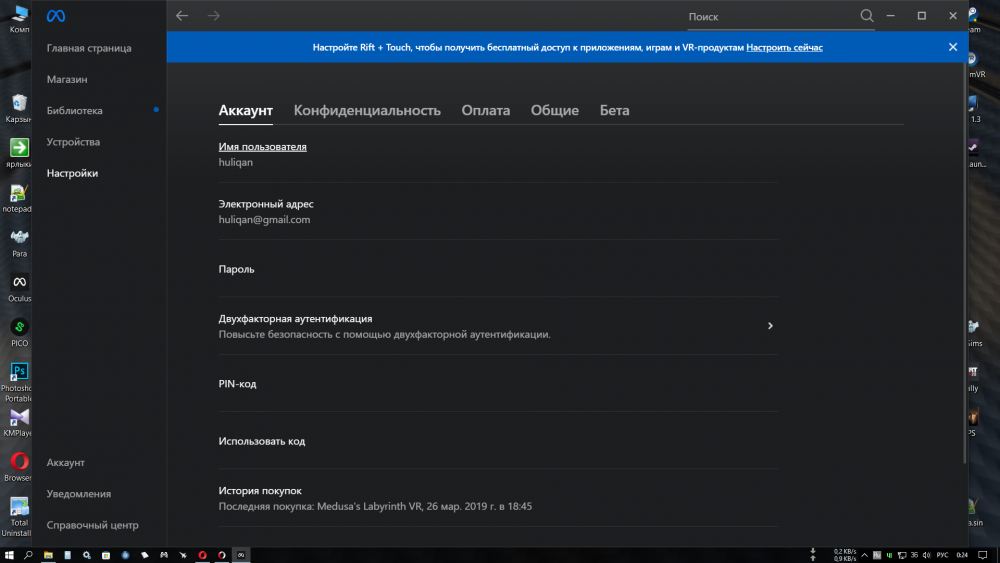
Task: Click the volume speaker tray icon
Action: [x=926, y=555]
